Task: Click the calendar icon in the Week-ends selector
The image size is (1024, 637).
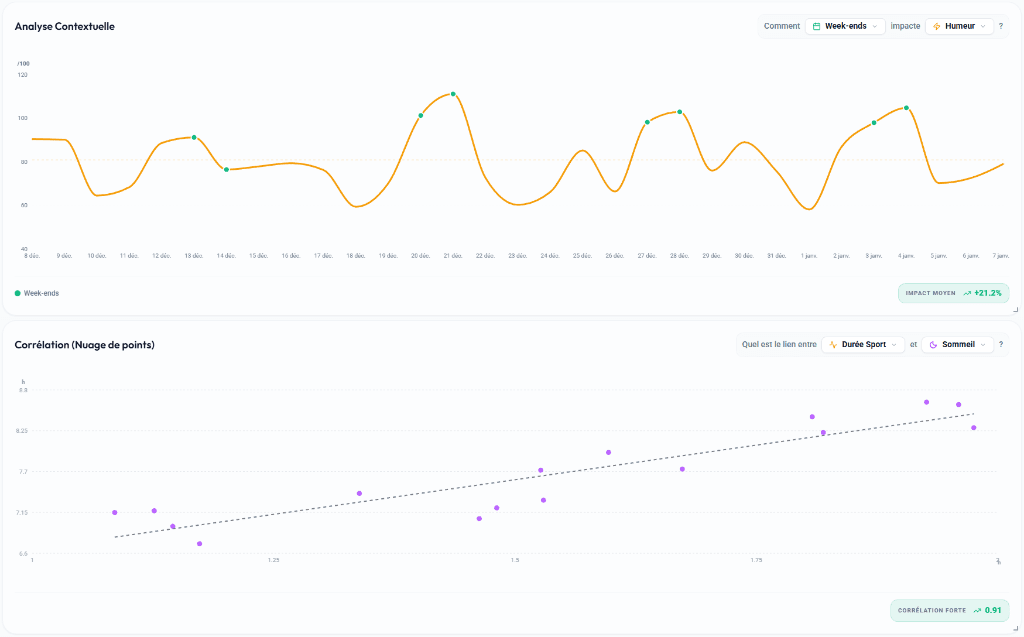Action: click(817, 25)
